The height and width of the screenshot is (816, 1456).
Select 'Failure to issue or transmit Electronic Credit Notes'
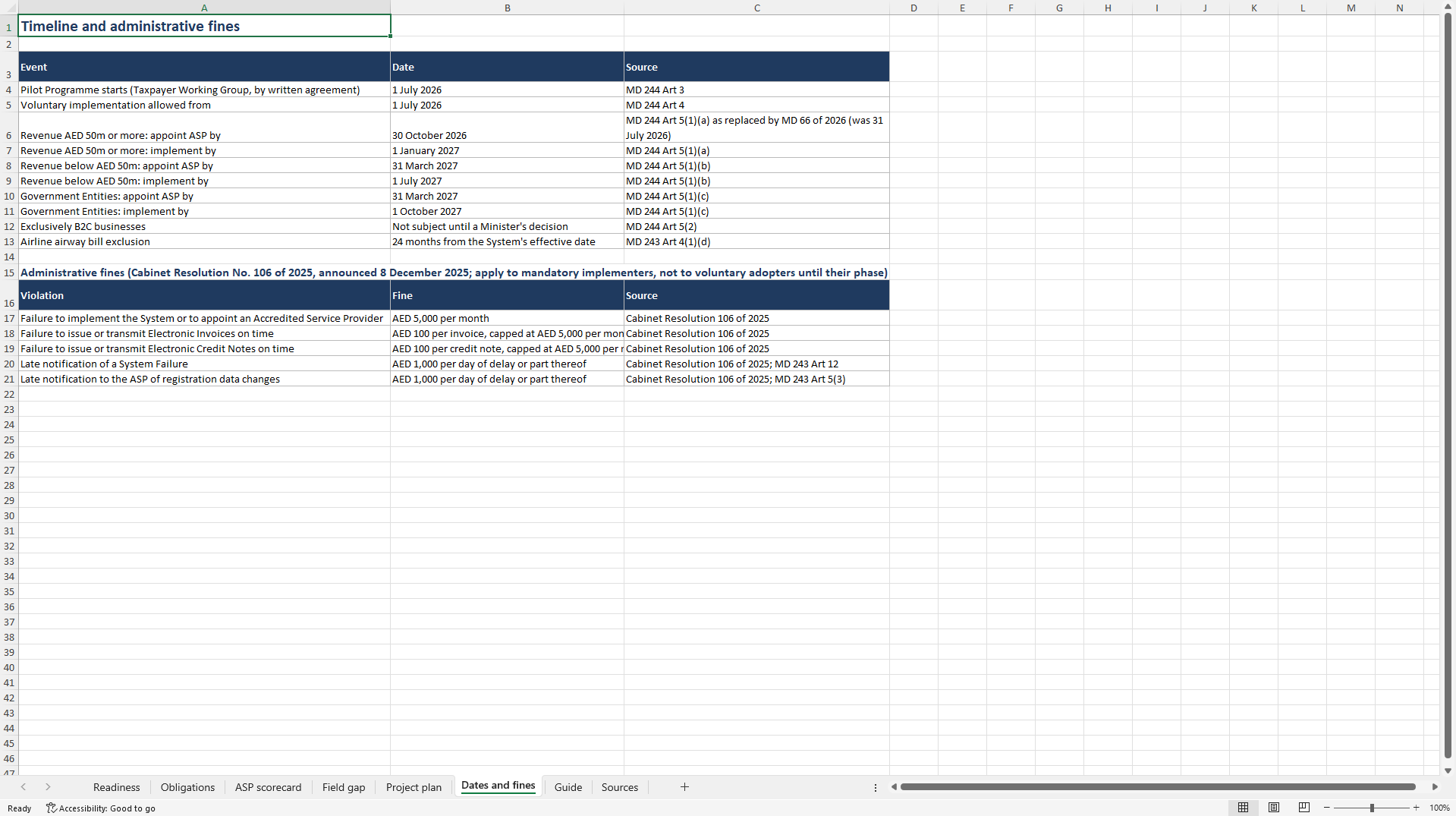point(204,348)
